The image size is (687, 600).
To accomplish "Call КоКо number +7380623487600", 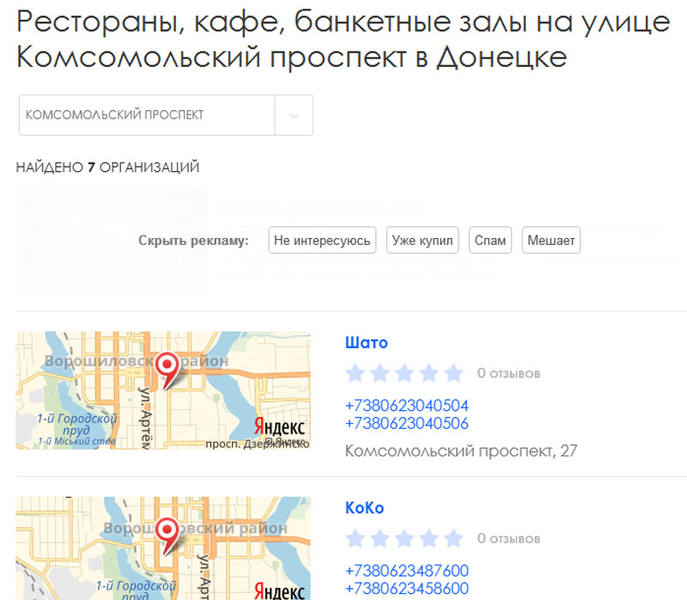I will [407, 571].
